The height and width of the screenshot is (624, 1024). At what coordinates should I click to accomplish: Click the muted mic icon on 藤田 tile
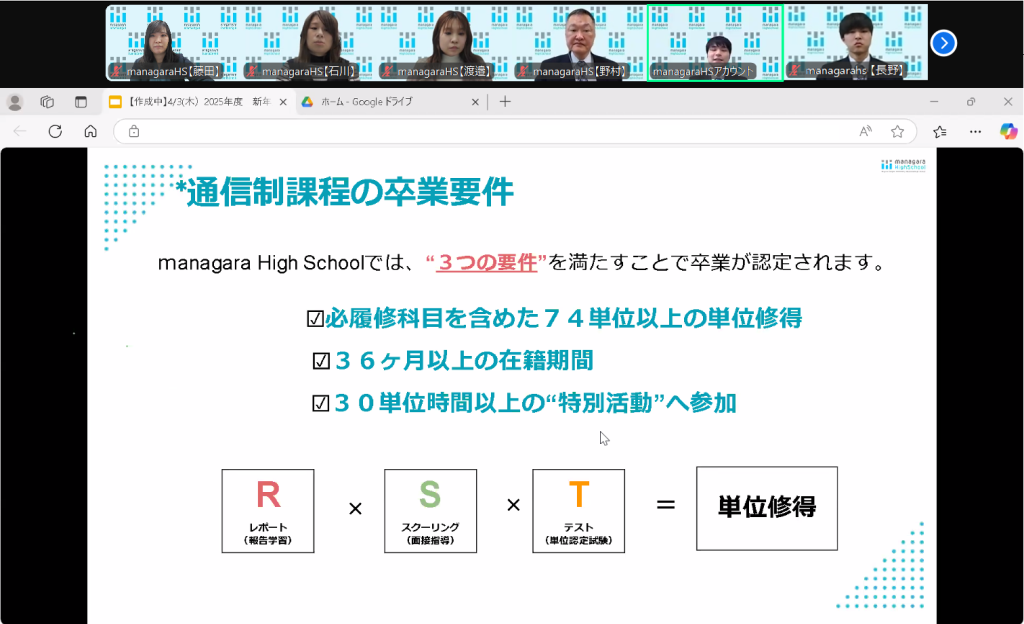click(x=118, y=70)
